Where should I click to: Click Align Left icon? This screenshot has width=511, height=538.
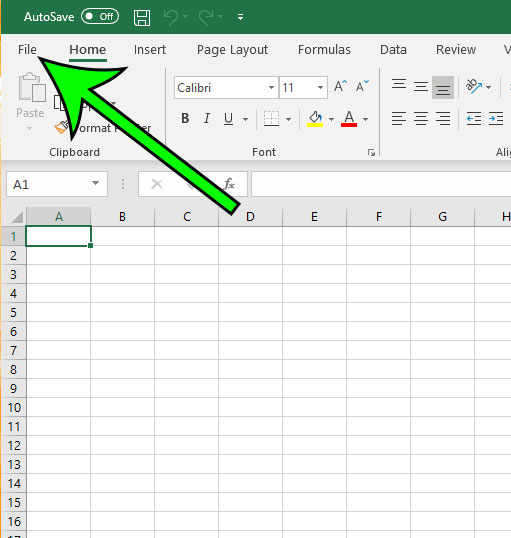pyautogui.click(x=399, y=119)
